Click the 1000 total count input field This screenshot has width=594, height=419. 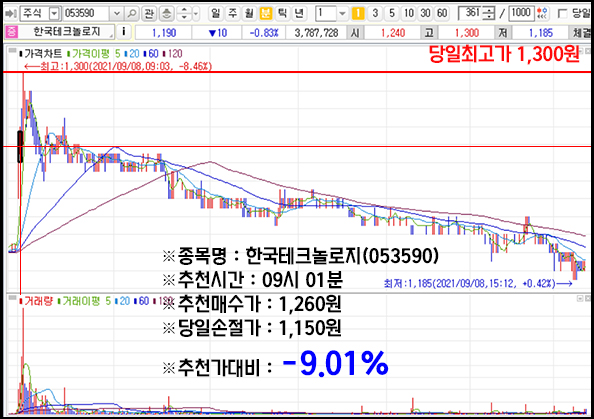pyautogui.click(x=521, y=14)
